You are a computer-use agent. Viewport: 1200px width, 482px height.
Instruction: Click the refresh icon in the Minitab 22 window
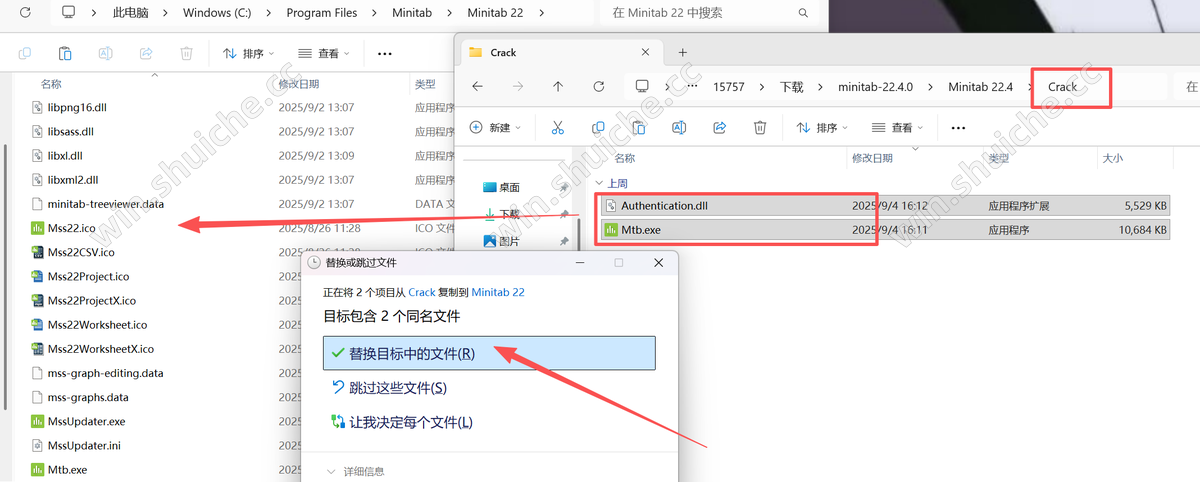click(x=25, y=13)
